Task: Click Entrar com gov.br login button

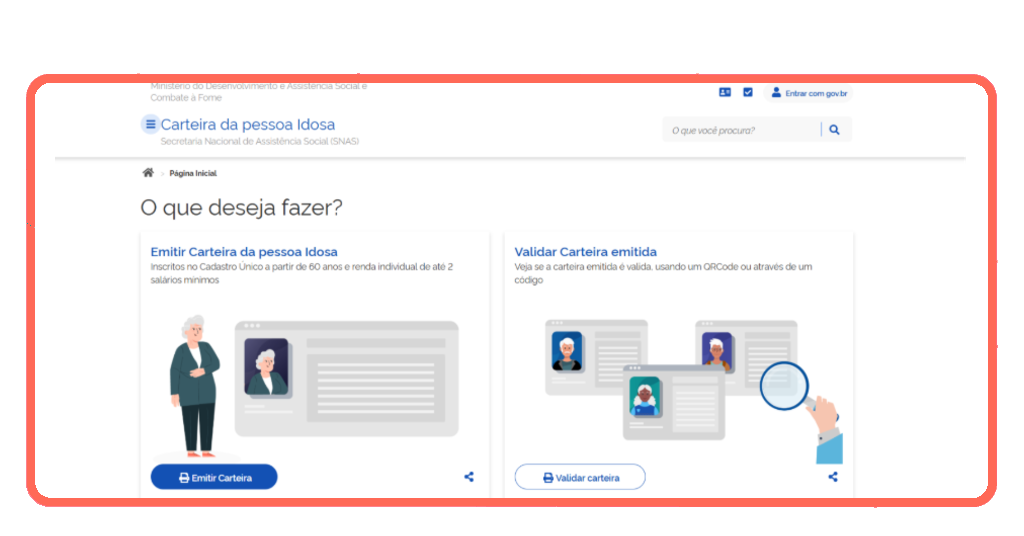Action: click(808, 93)
